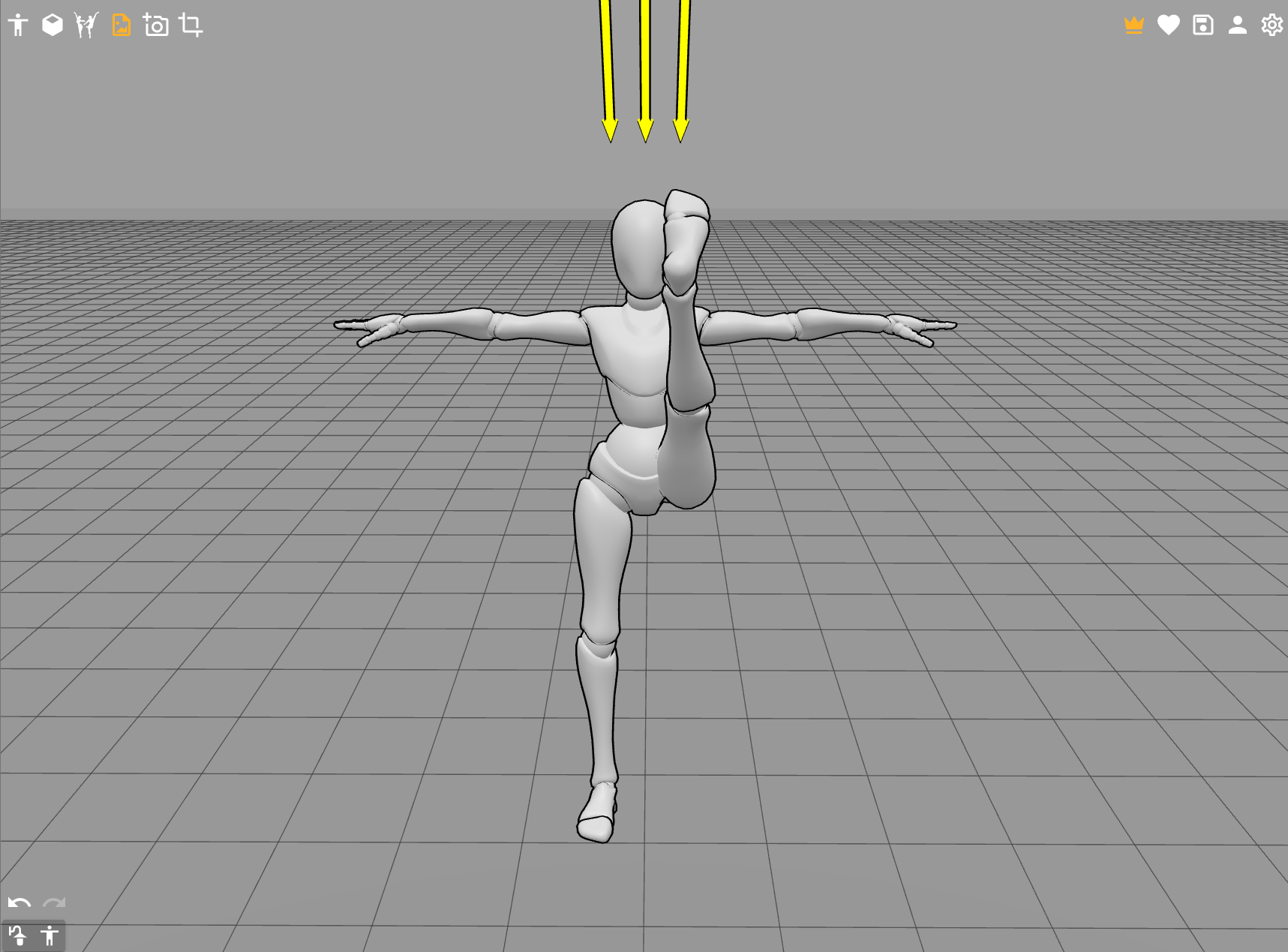The height and width of the screenshot is (952, 1288).
Task: Click the floppy disk save icon
Action: point(1202,26)
